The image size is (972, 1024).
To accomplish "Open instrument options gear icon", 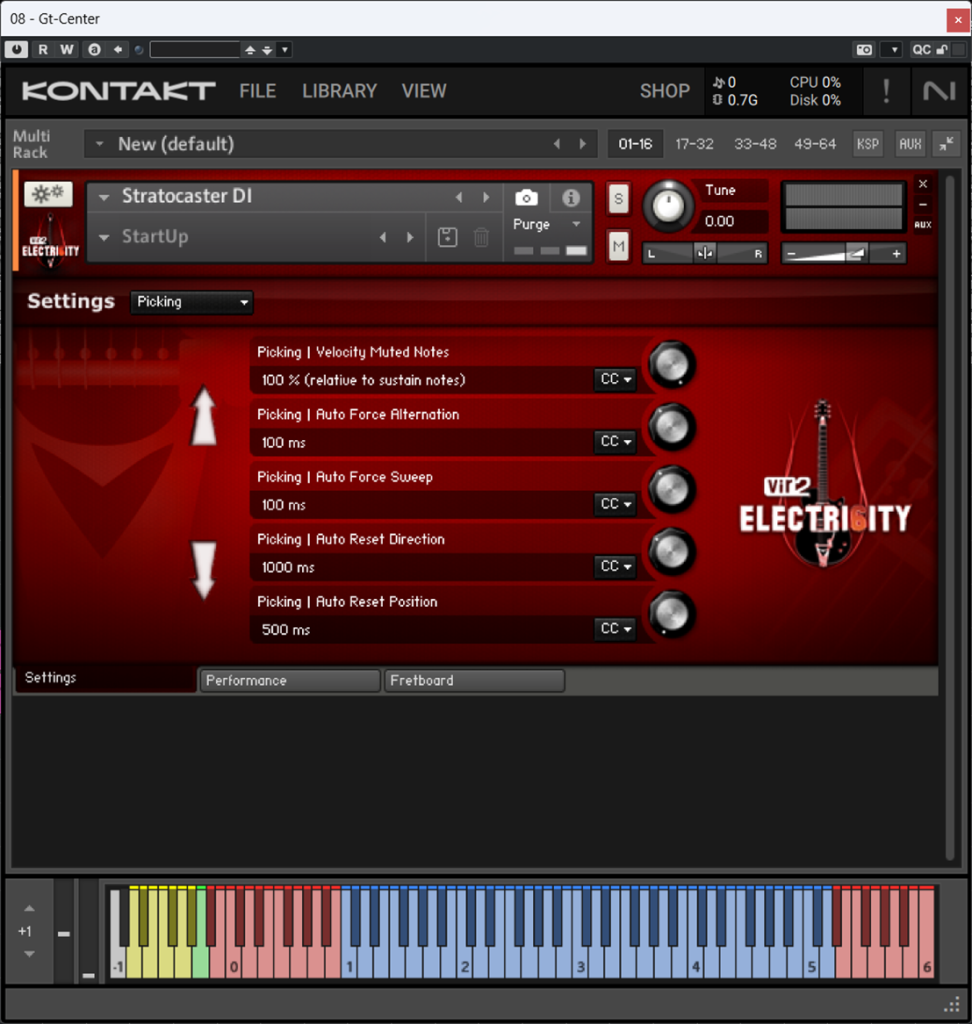I will (48, 194).
